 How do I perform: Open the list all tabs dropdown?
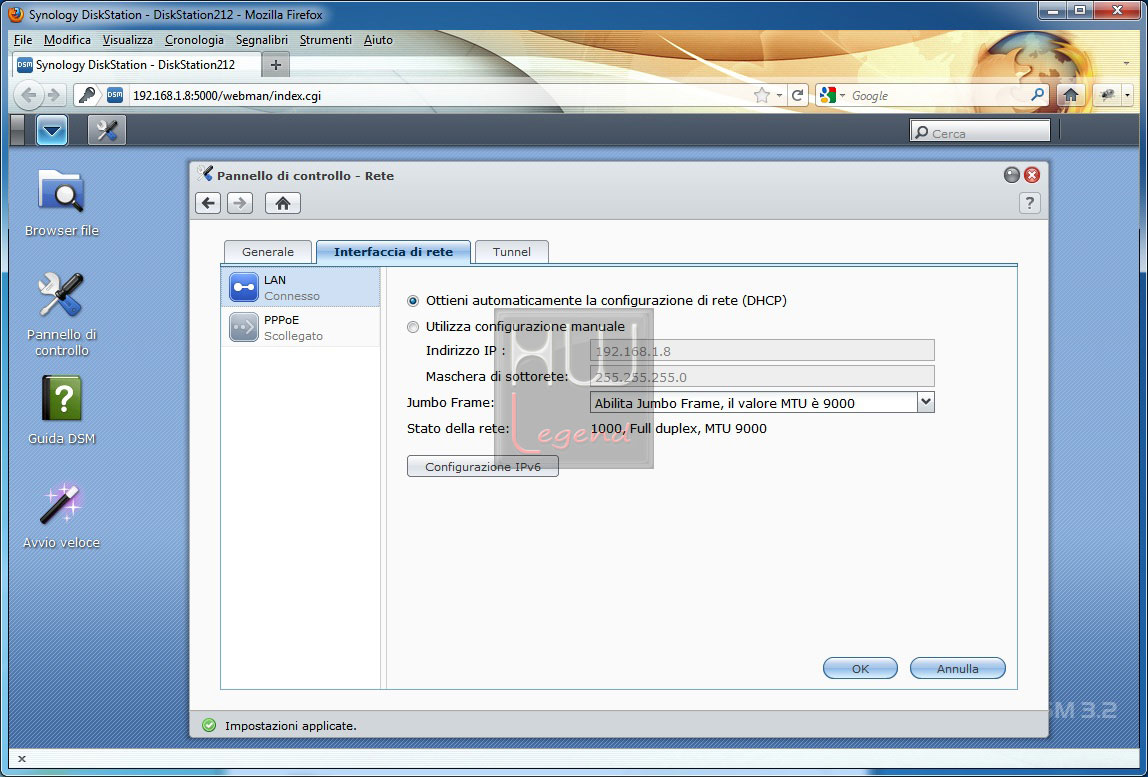click(1127, 64)
